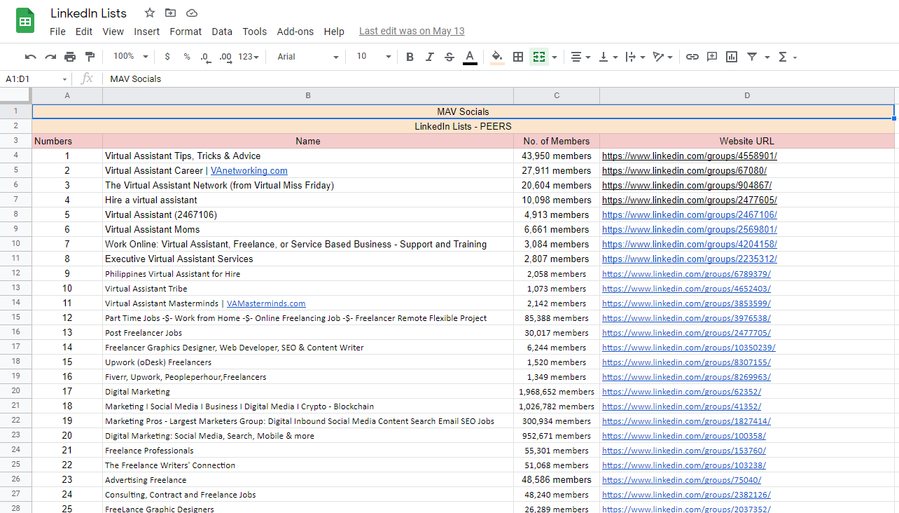
Task: Click the Undo icon
Action: [x=30, y=57]
